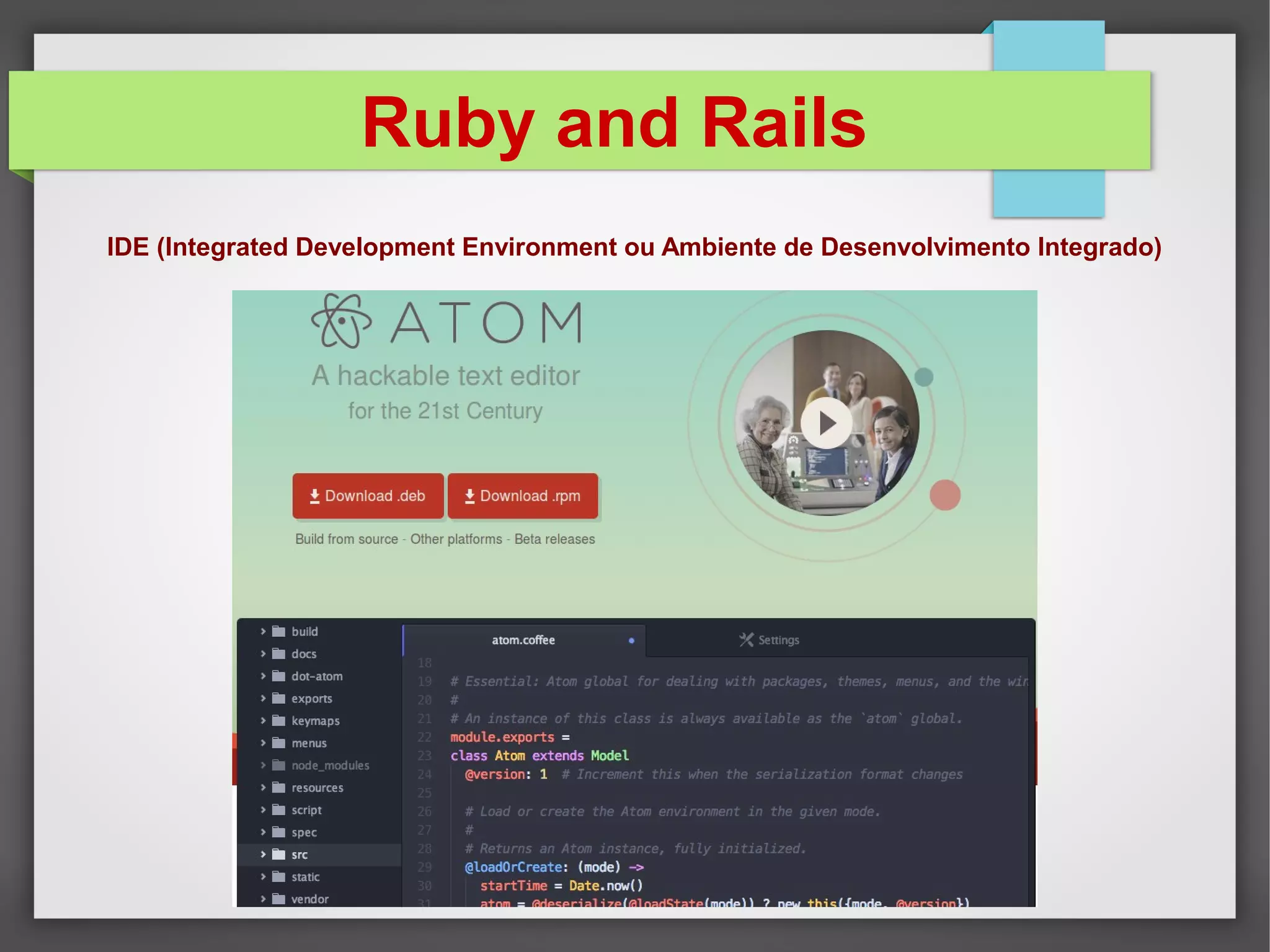
Task: Click the Download .rpm button
Action: coord(523,496)
